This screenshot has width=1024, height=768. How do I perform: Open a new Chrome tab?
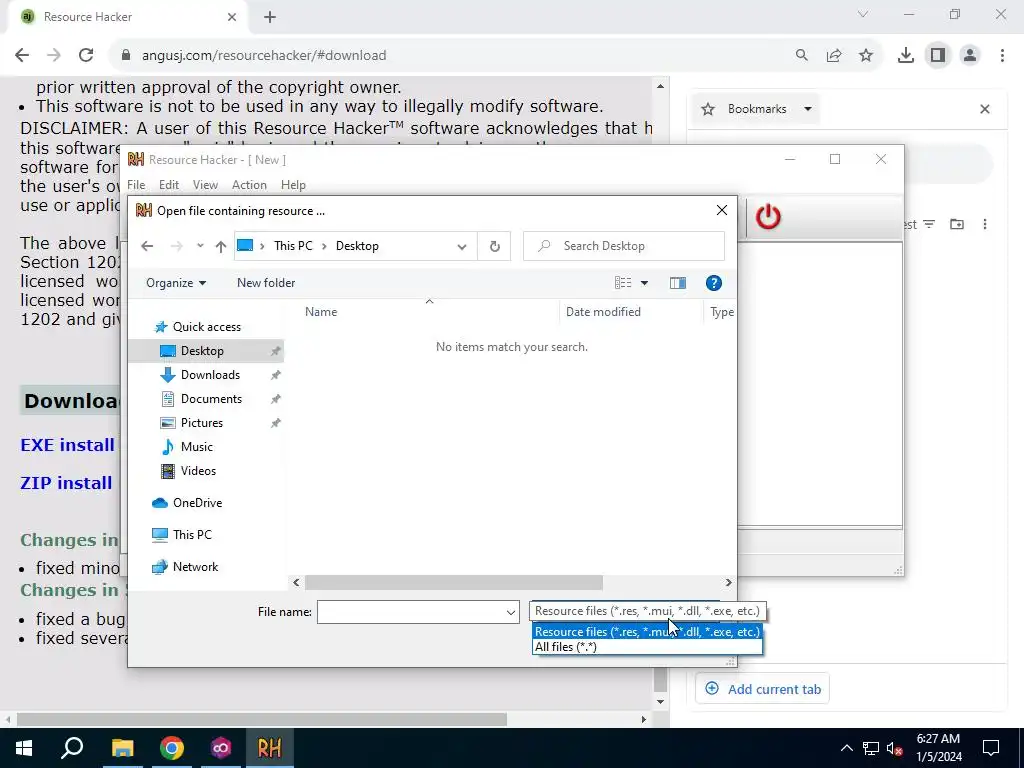click(270, 18)
